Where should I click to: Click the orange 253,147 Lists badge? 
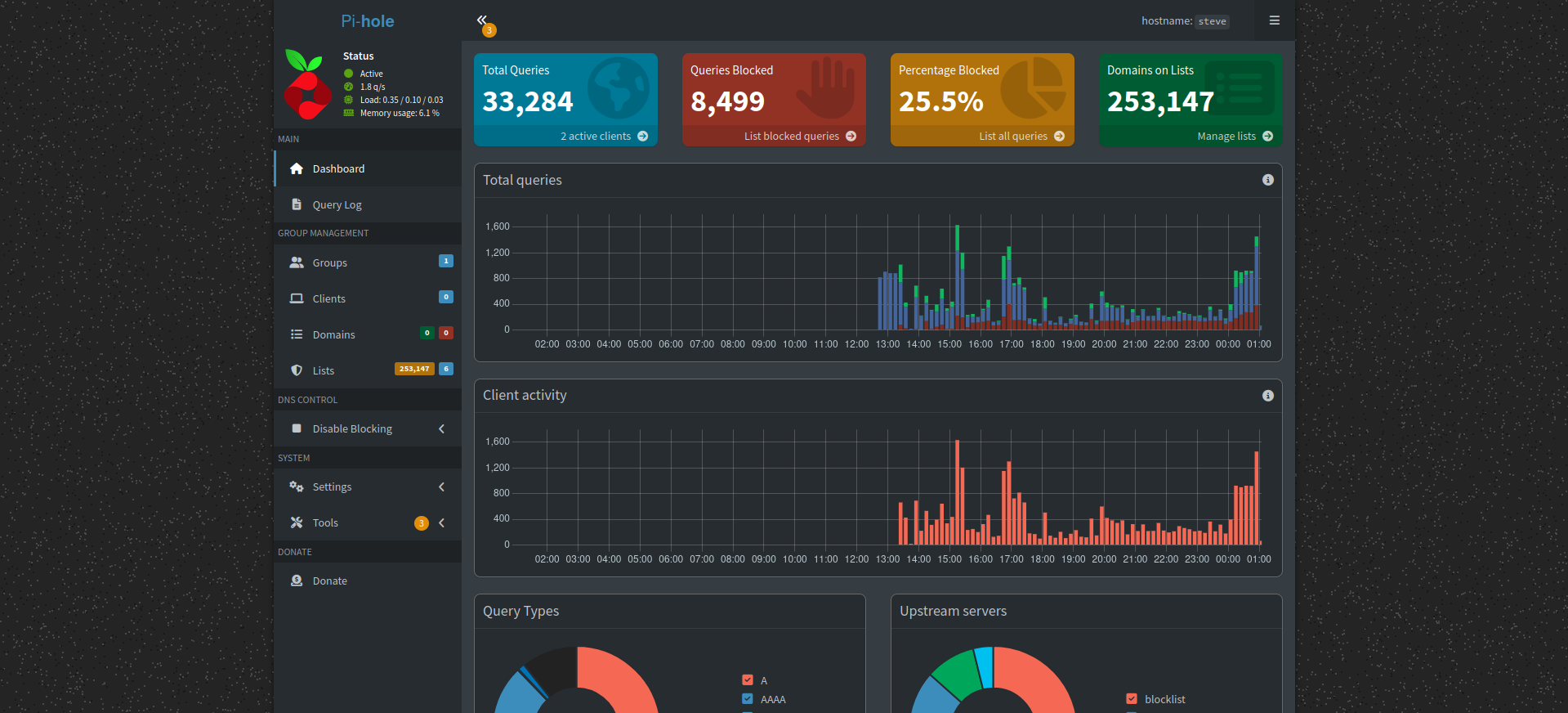click(414, 369)
